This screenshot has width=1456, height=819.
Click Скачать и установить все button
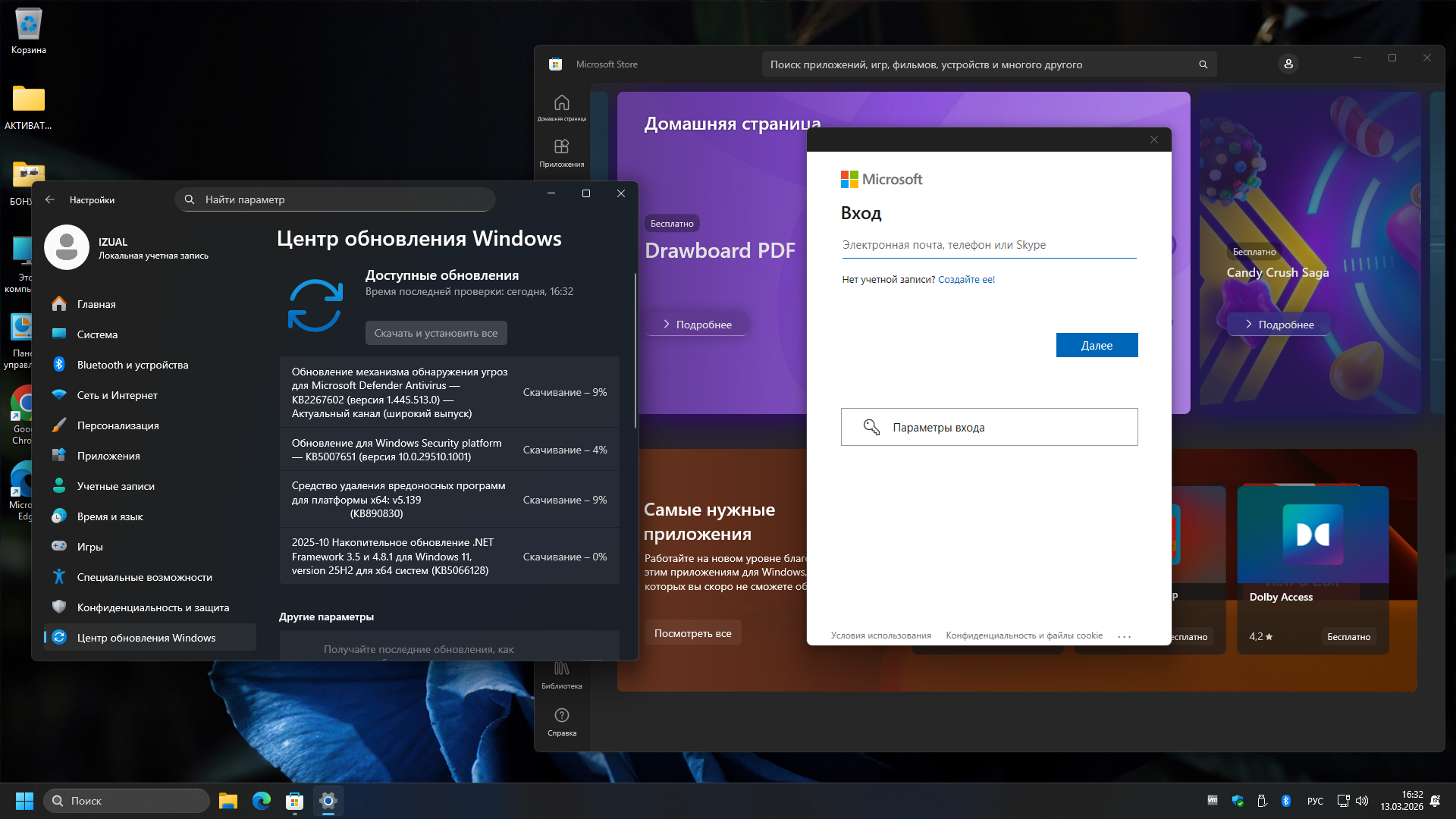pos(435,333)
